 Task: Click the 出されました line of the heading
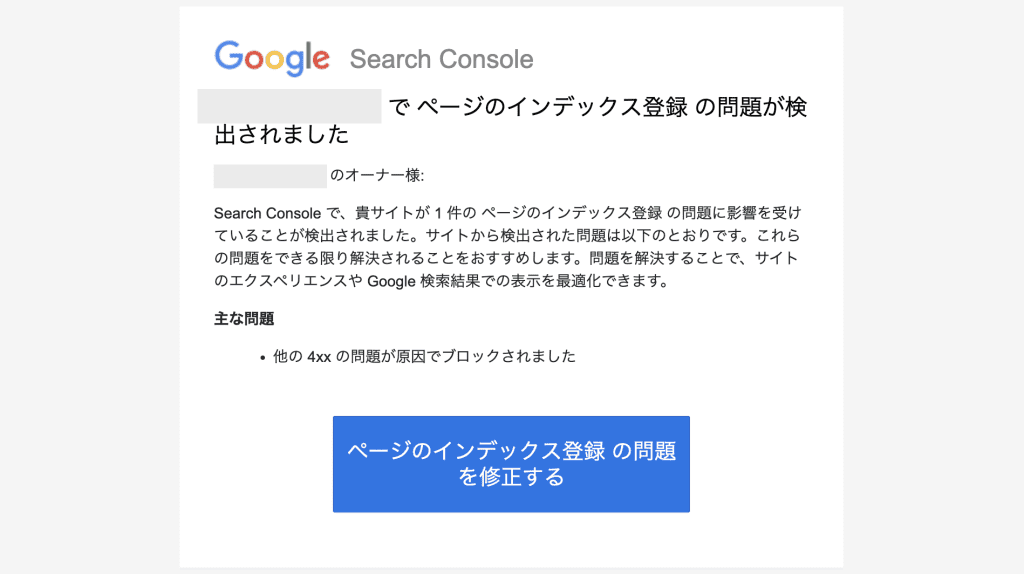[281, 135]
